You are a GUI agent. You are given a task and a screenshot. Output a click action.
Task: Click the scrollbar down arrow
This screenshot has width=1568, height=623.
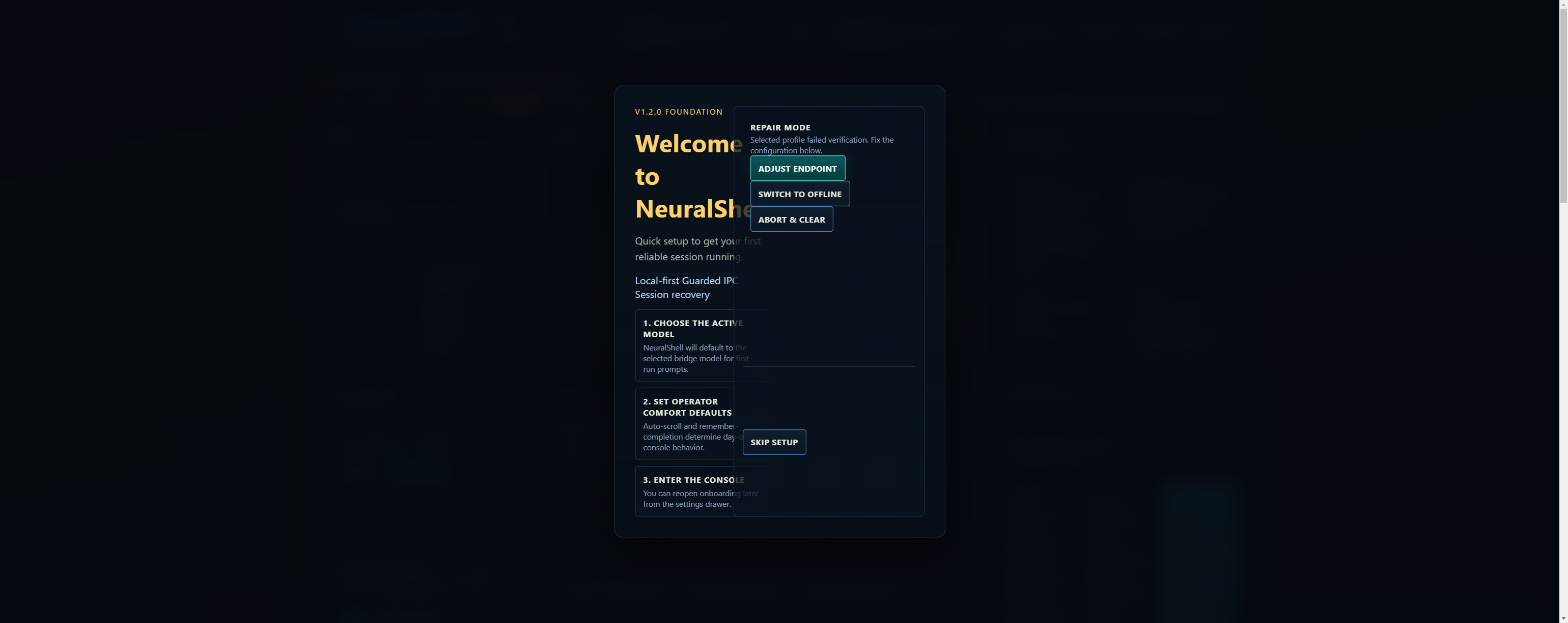[1563, 618]
